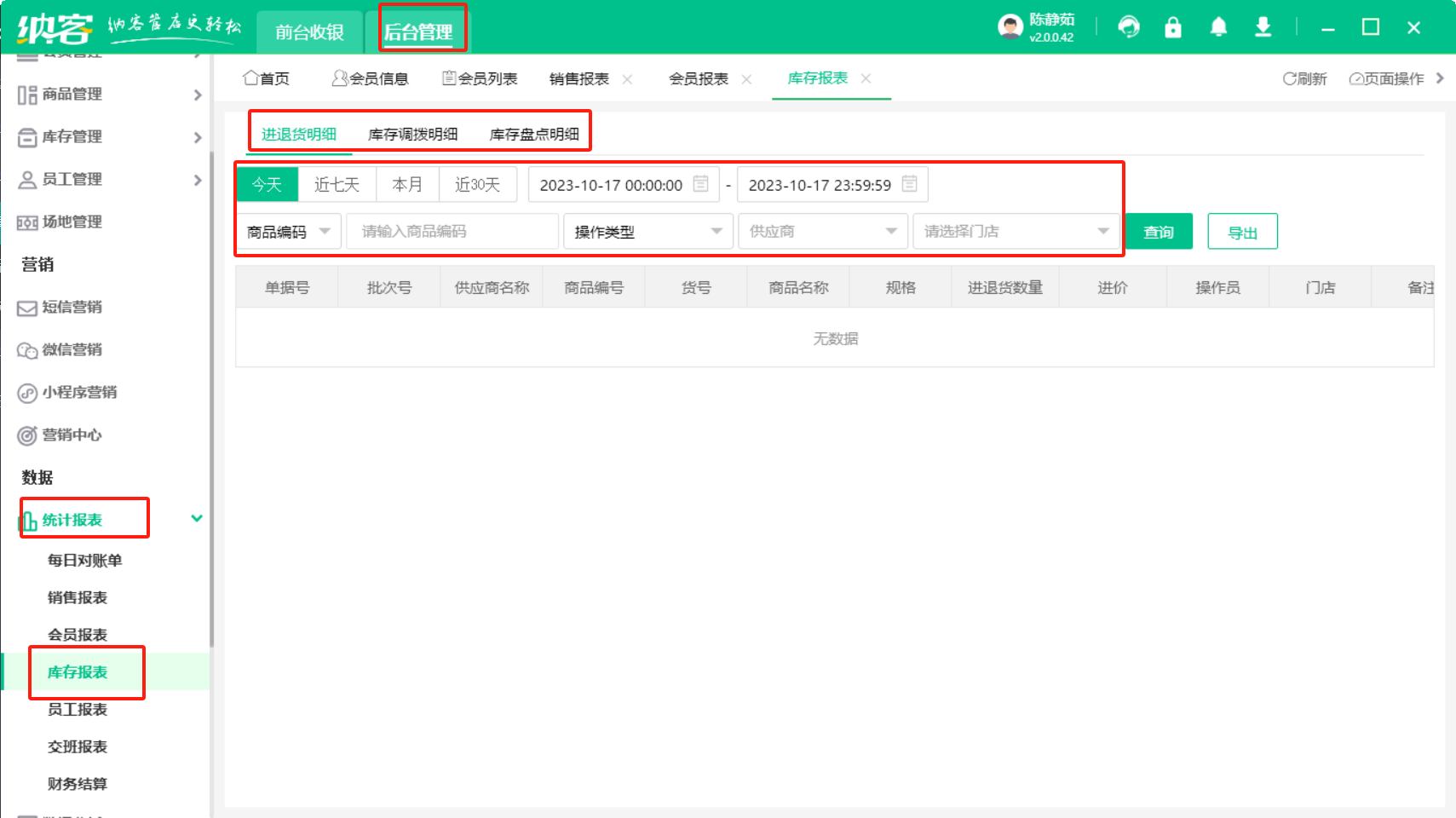Click the 刷新 refresh button

tap(1304, 78)
